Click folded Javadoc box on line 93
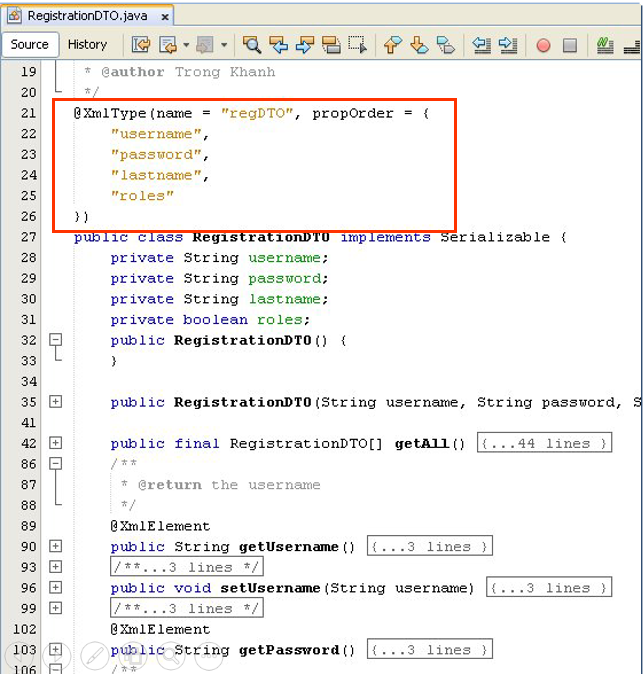The height and width of the screenshot is (674, 644). (x=187, y=567)
